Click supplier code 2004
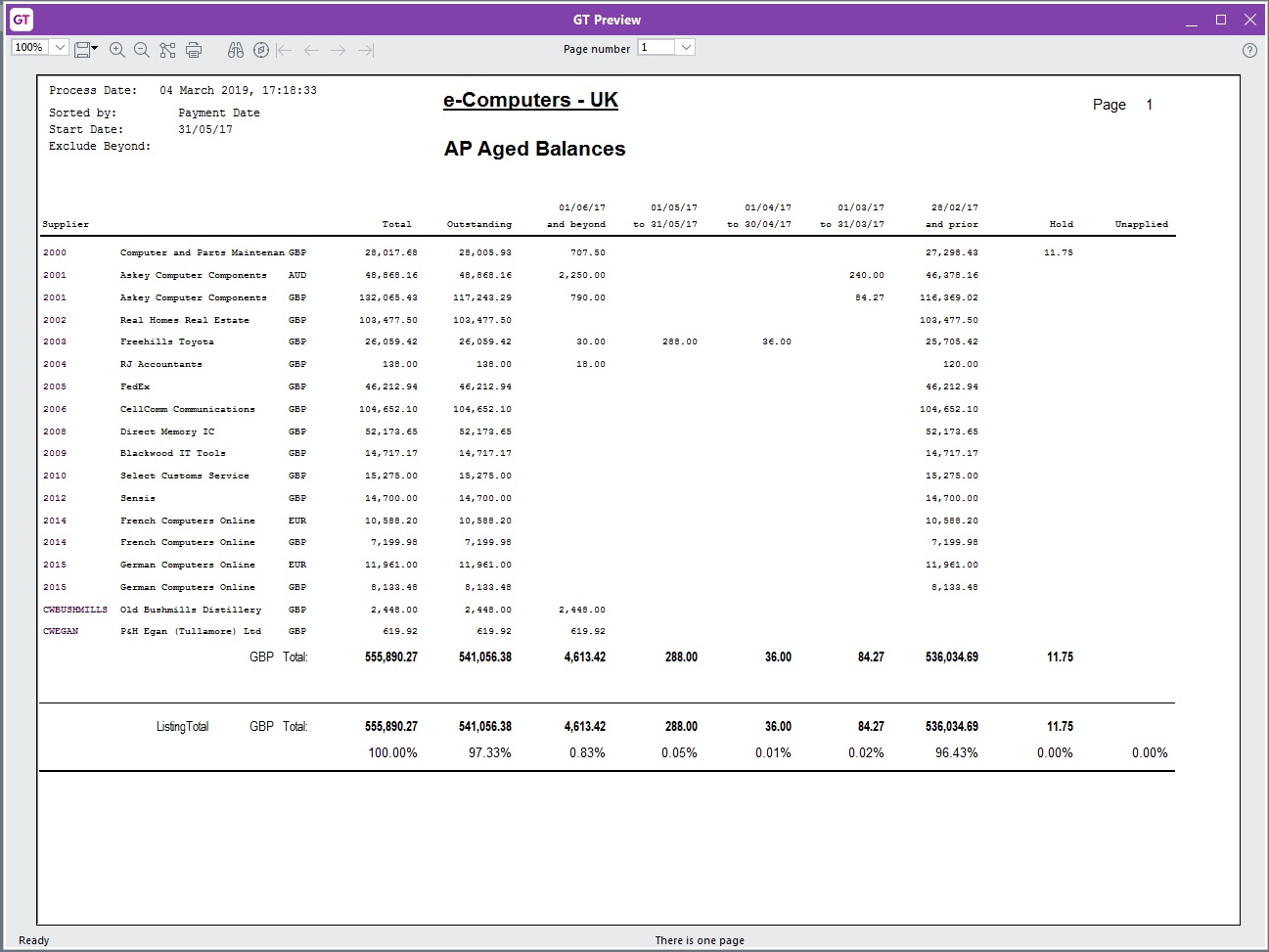Screen dimensions: 1269x952 [x=55, y=364]
